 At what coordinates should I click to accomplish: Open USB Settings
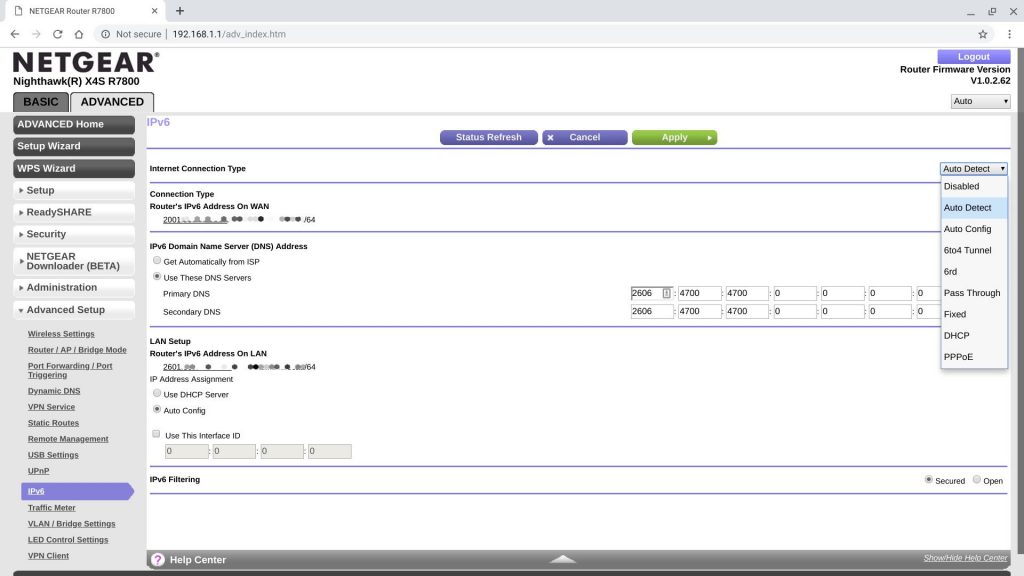(x=53, y=455)
